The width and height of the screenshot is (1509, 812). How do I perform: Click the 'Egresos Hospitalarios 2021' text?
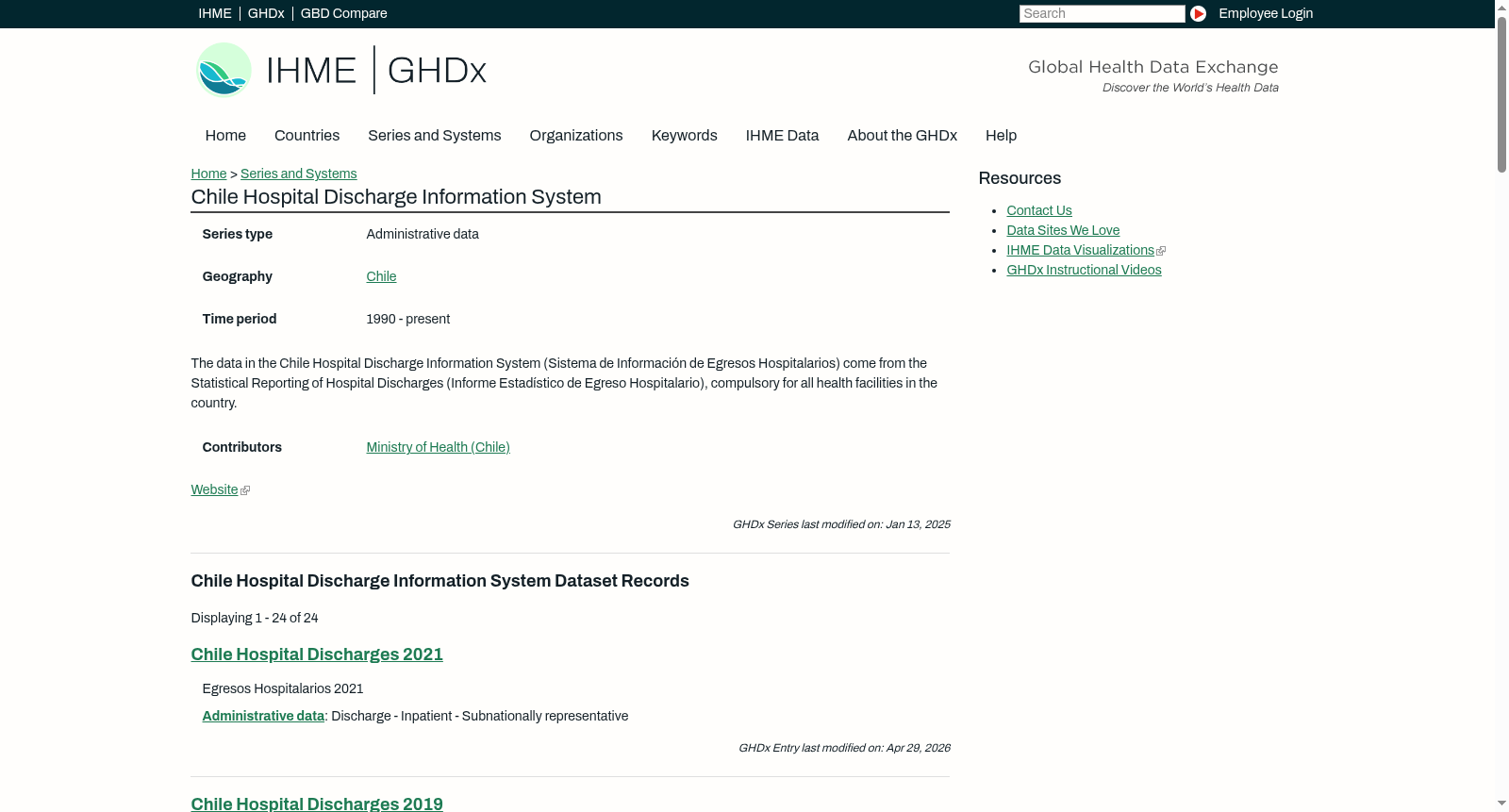click(x=283, y=688)
